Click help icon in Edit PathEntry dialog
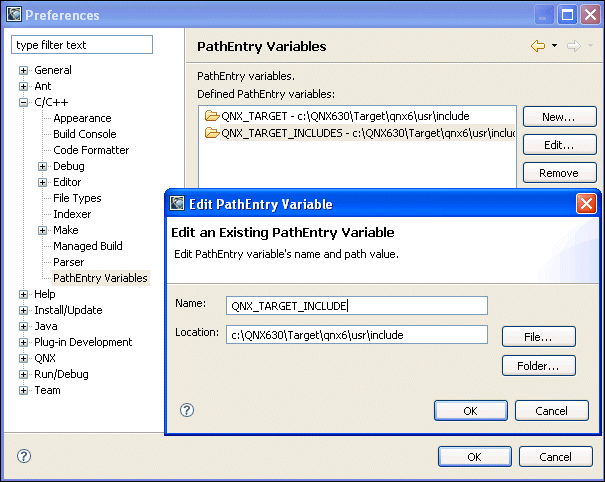This screenshot has height=482, width=605. (x=186, y=410)
